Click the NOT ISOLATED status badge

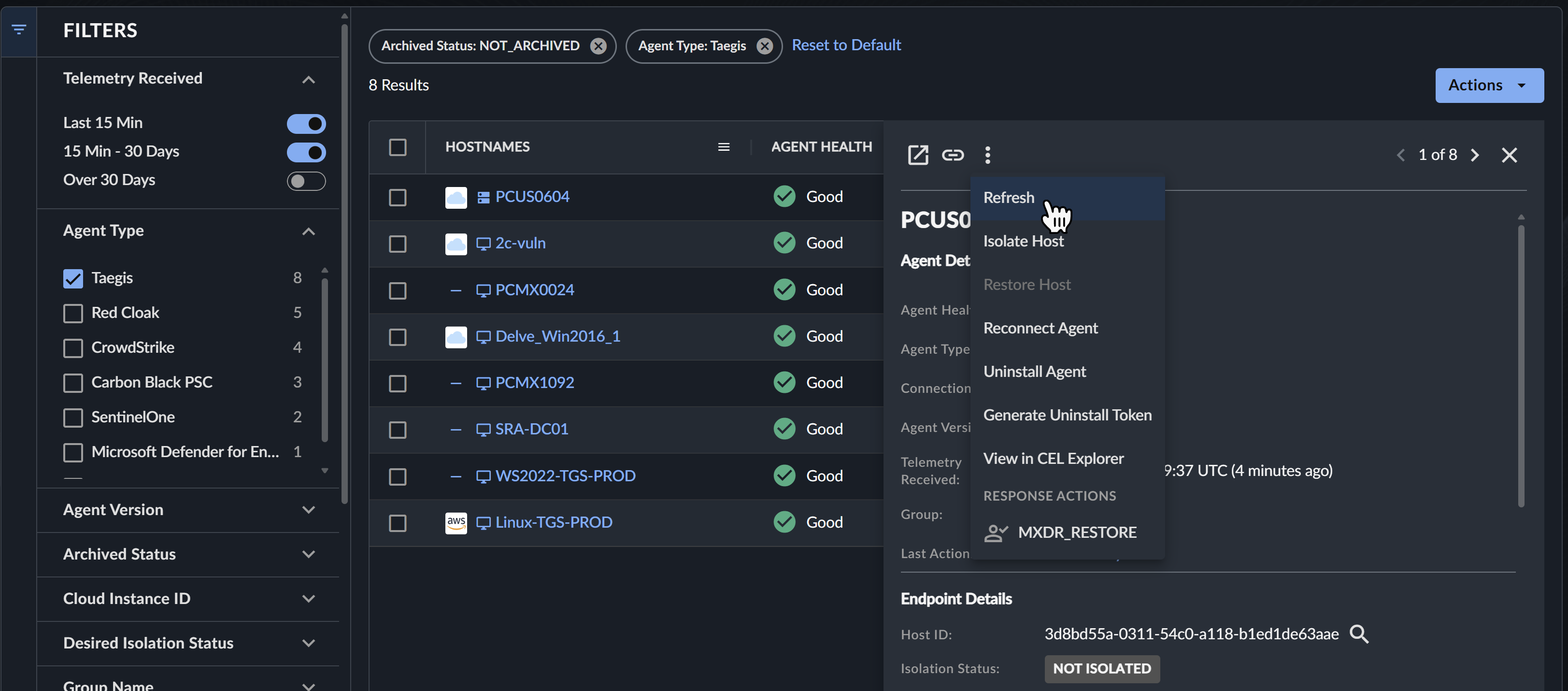coord(1102,668)
